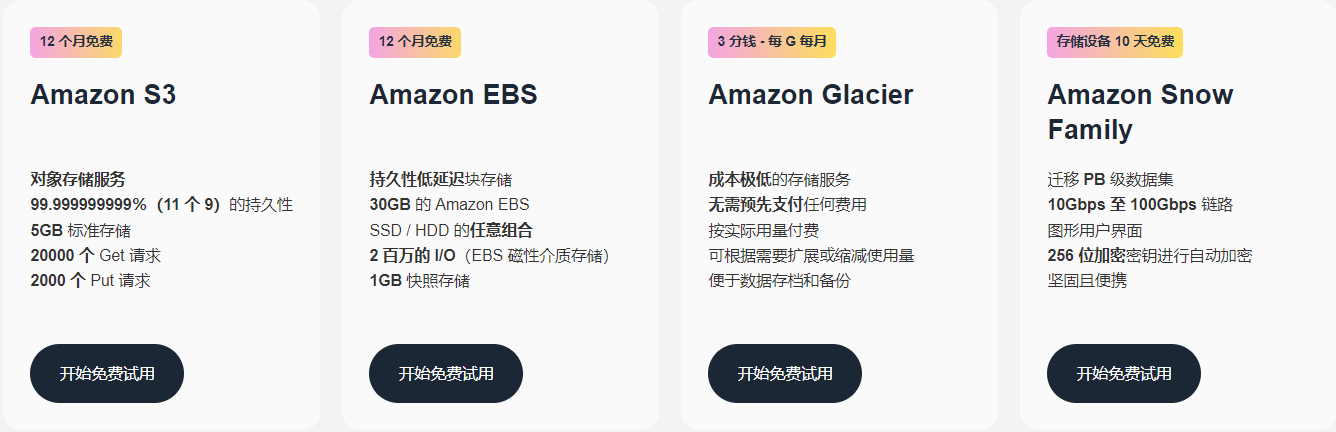Image resolution: width=1336 pixels, height=432 pixels.
Task: Begin the Amazon Snow Family free trial
Action: (1124, 374)
